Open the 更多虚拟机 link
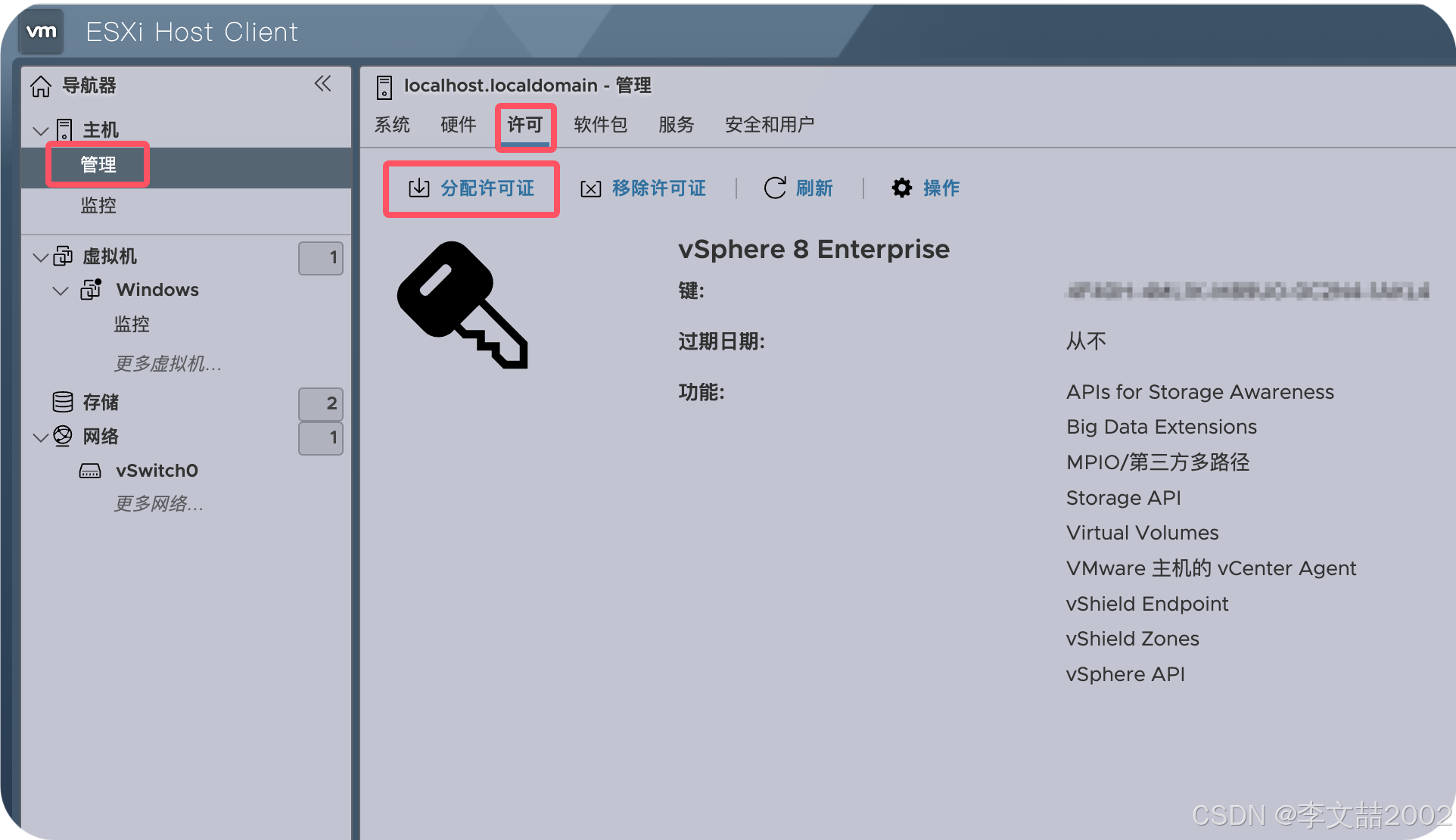 (167, 364)
